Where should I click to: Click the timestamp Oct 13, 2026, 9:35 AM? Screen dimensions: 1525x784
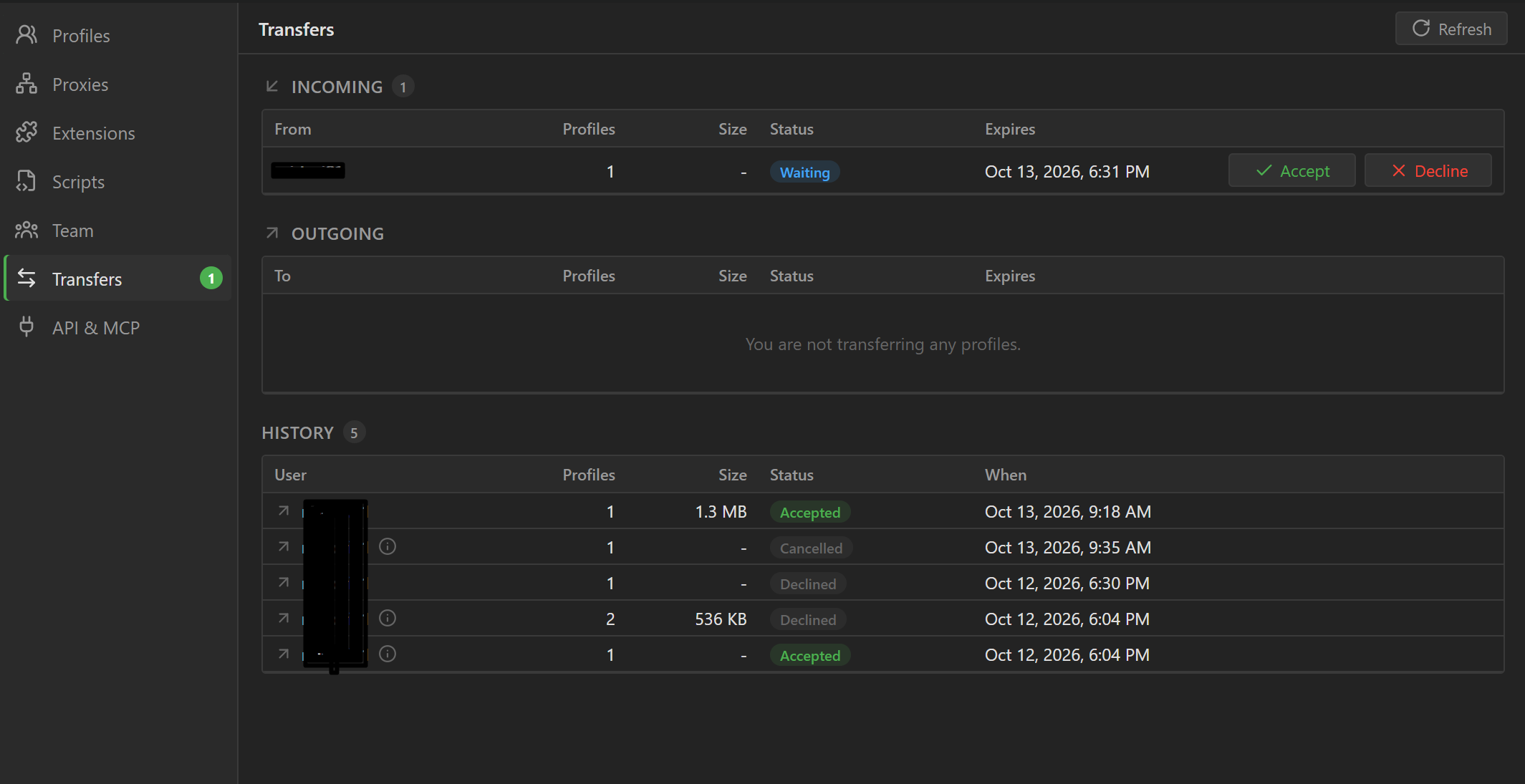pyautogui.click(x=1068, y=548)
